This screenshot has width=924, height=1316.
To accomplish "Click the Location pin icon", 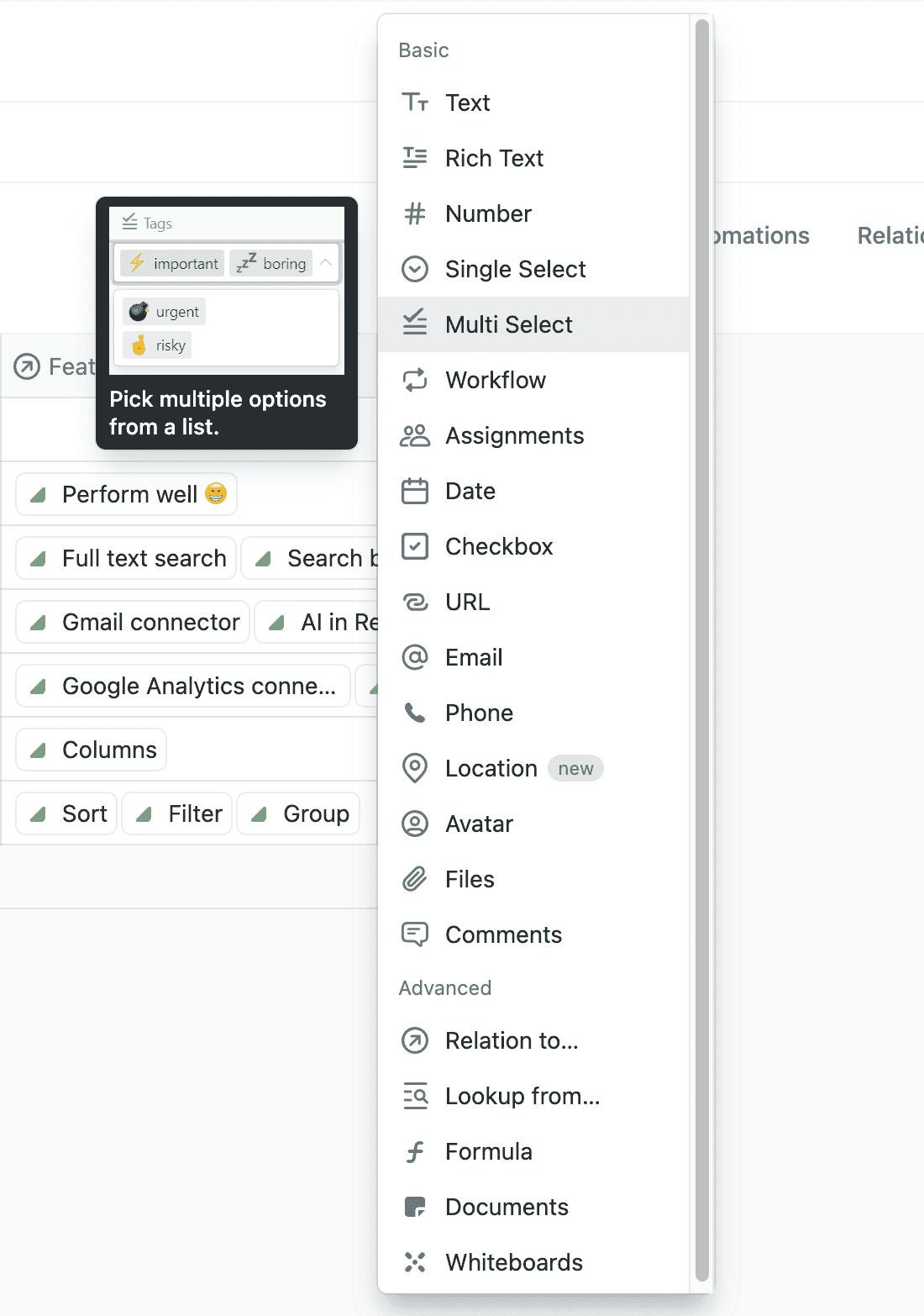I will tap(415, 768).
